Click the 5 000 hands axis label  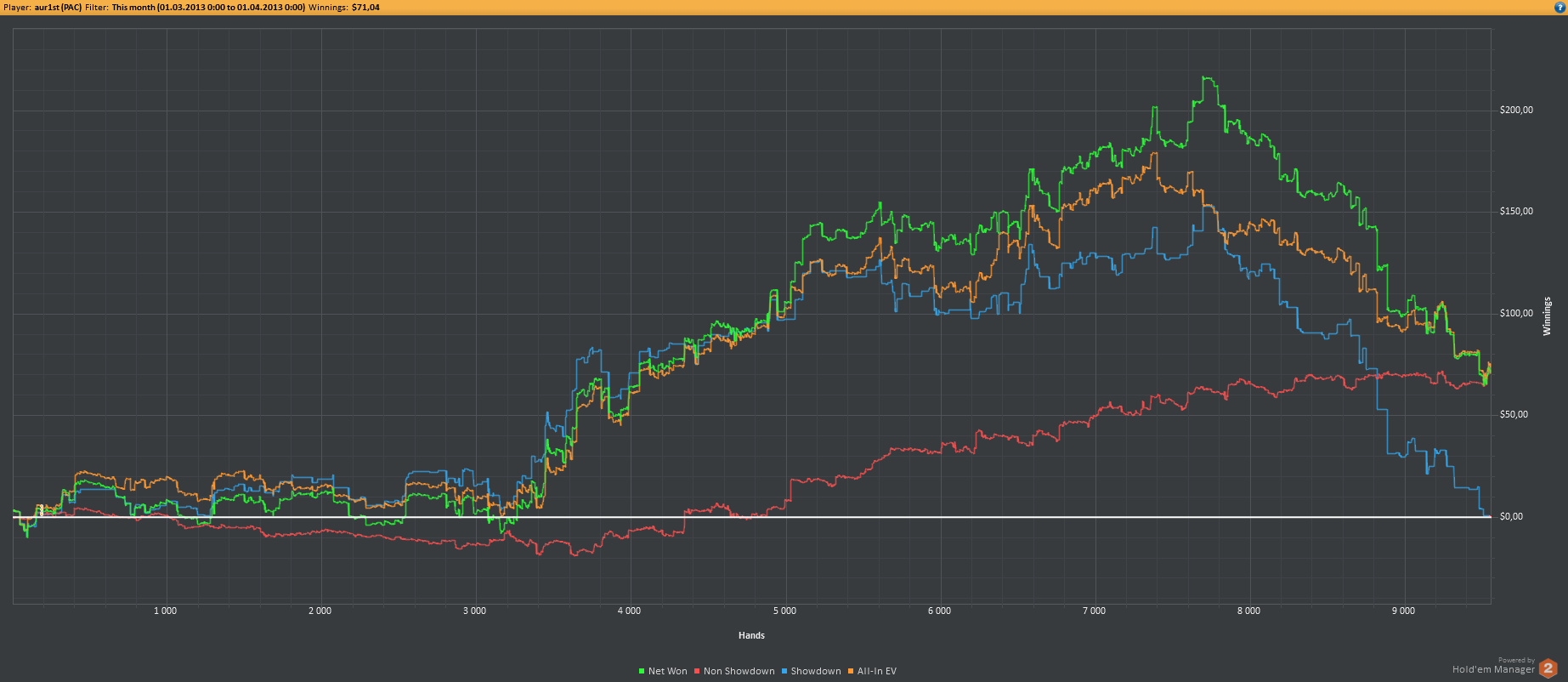point(784,611)
